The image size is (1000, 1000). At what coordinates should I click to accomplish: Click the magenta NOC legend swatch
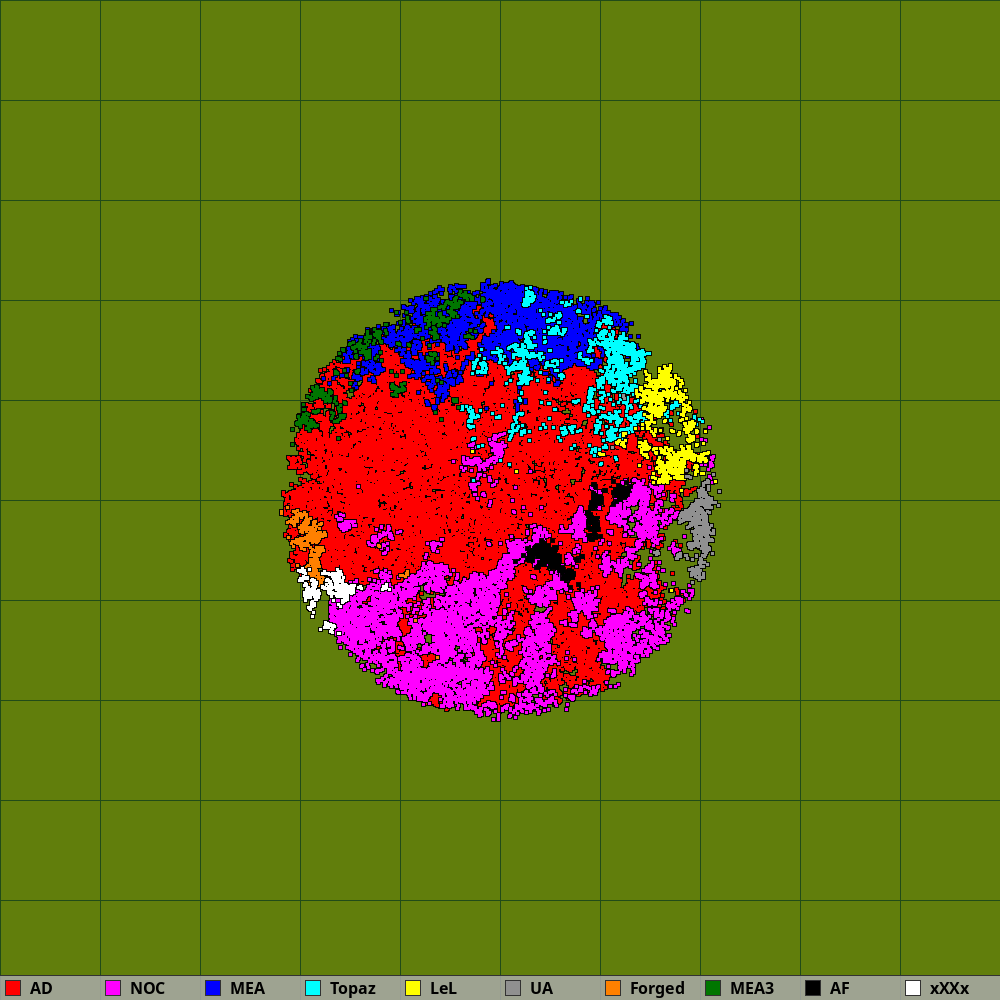[x=113, y=988]
